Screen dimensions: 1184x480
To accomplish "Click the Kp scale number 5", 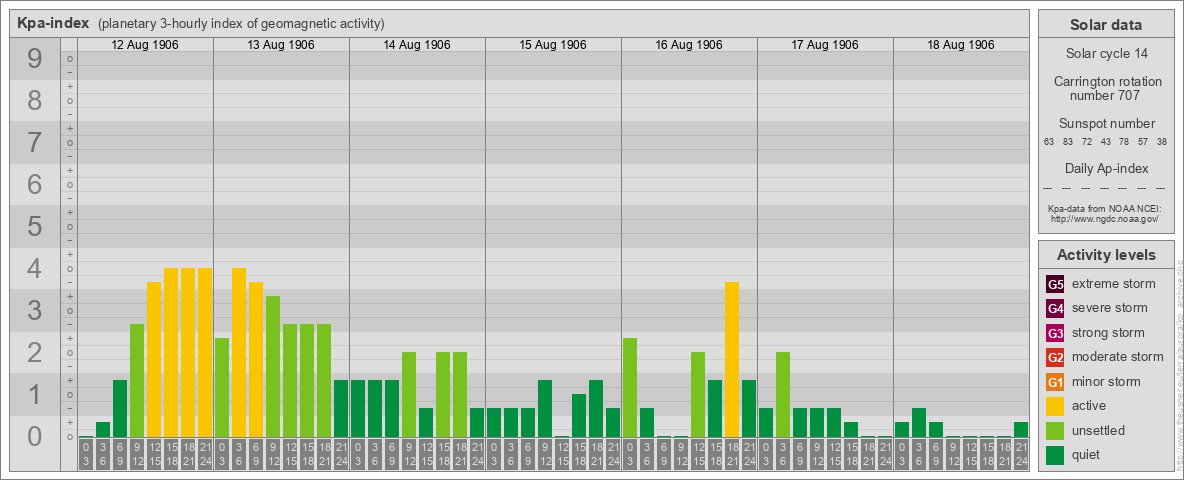I will pos(35,226).
